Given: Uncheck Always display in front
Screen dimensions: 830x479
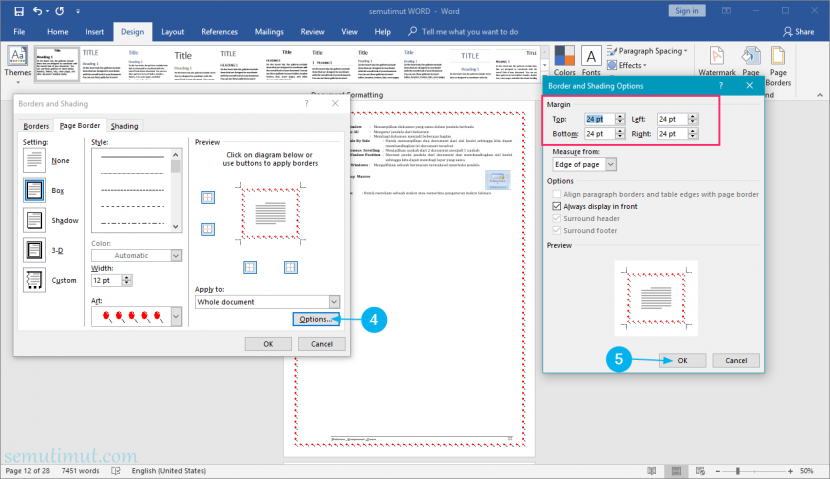Looking at the screenshot, I should click(x=556, y=206).
